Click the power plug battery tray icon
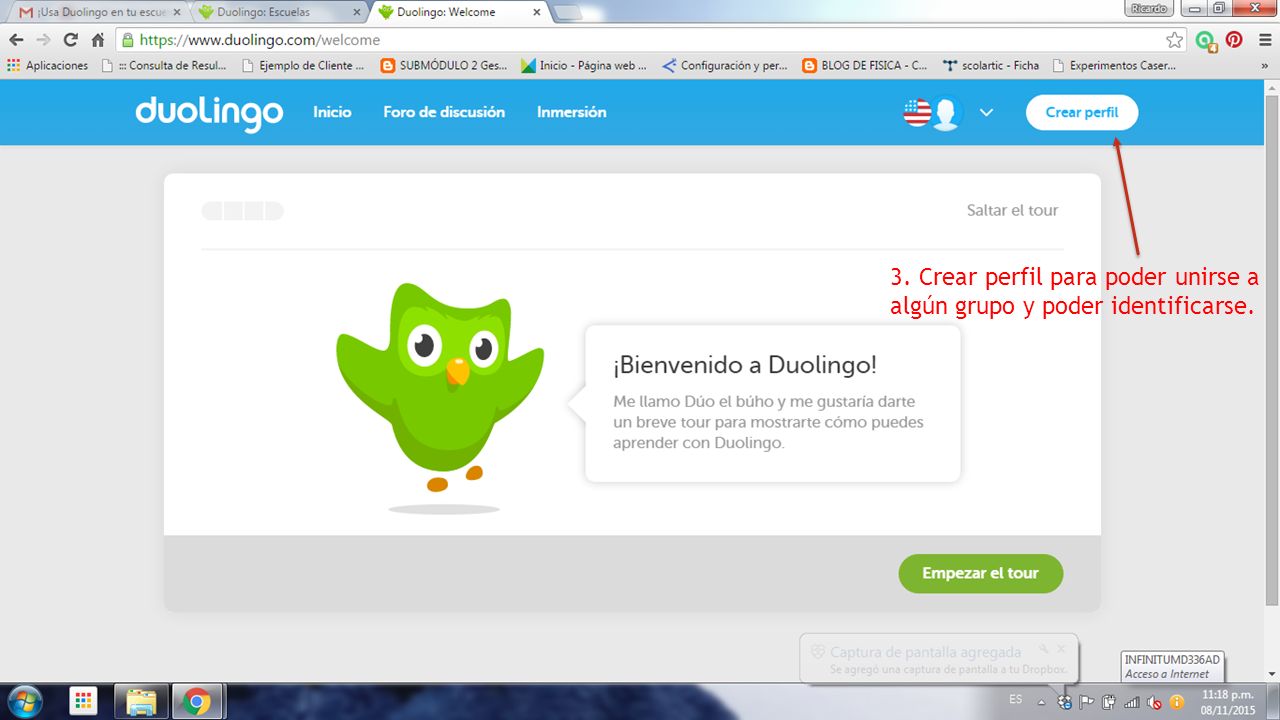Screen dimensions: 1280x720 pyautogui.click(x=1109, y=702)
